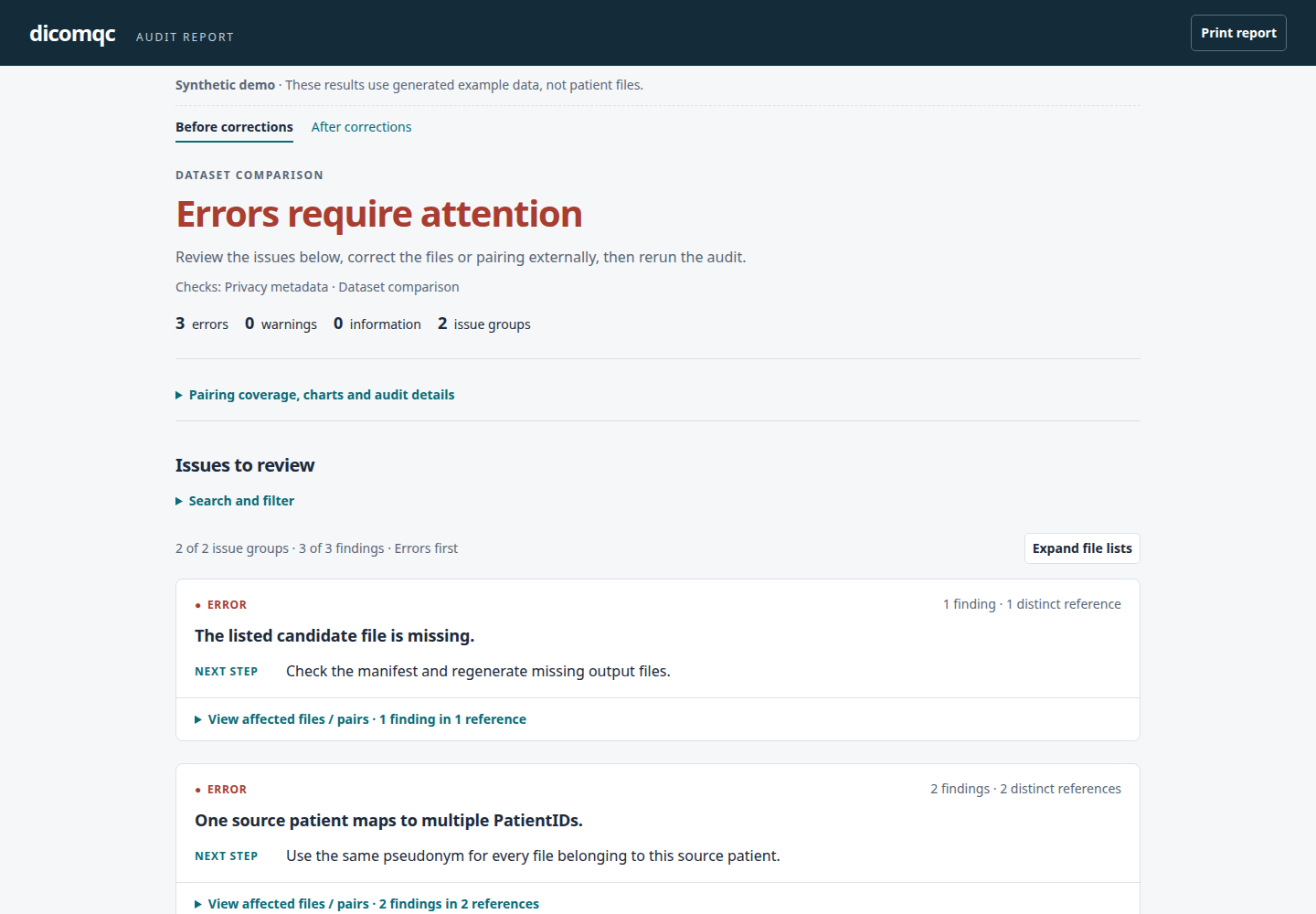
Task: Click the '2 of 2 issue groups' summary line
Action: click(316, 548)
